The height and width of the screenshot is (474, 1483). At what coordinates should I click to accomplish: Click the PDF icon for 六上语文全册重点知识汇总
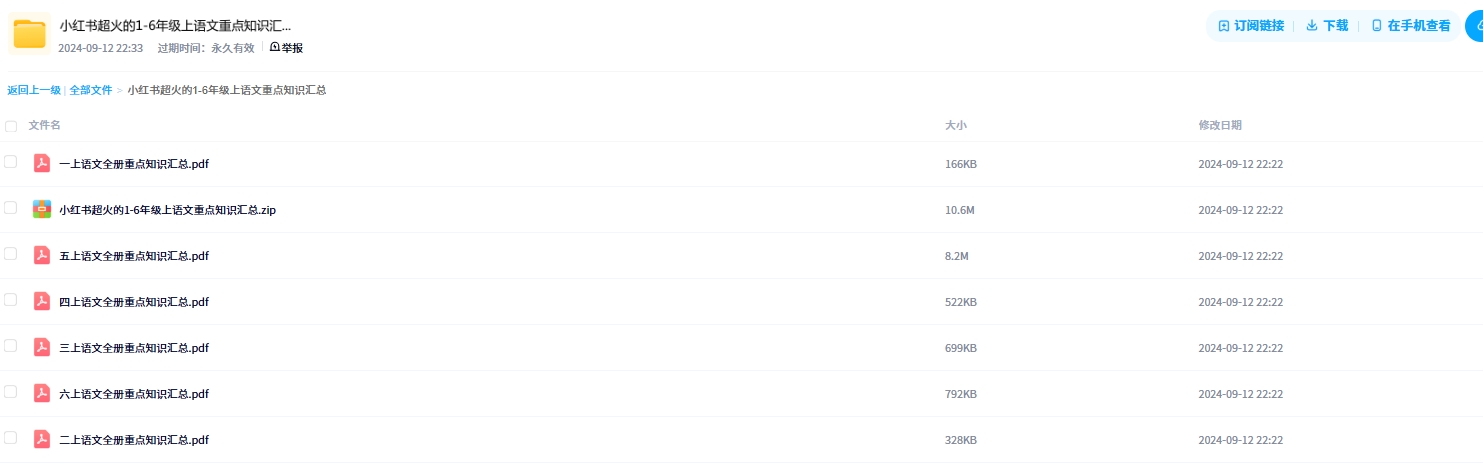coord(42,393)
